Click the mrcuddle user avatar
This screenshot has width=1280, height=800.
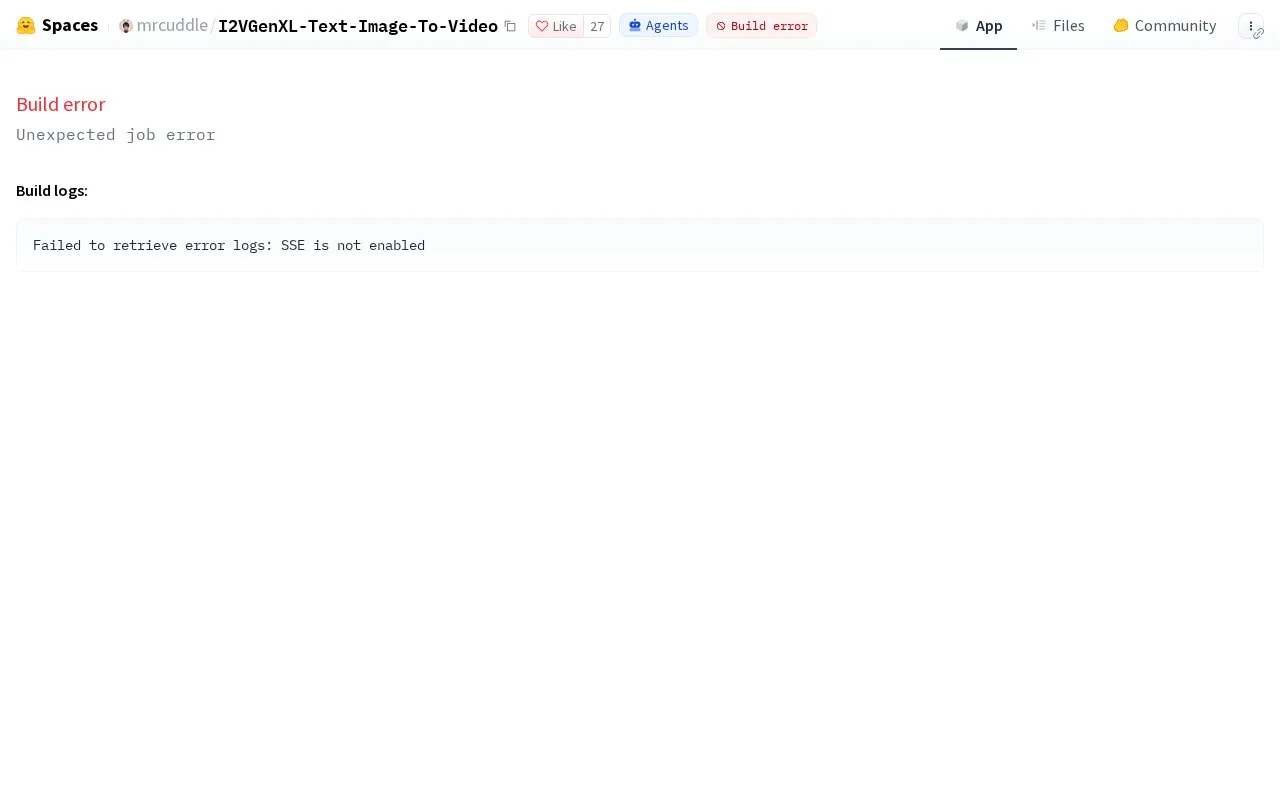(126, 26)
